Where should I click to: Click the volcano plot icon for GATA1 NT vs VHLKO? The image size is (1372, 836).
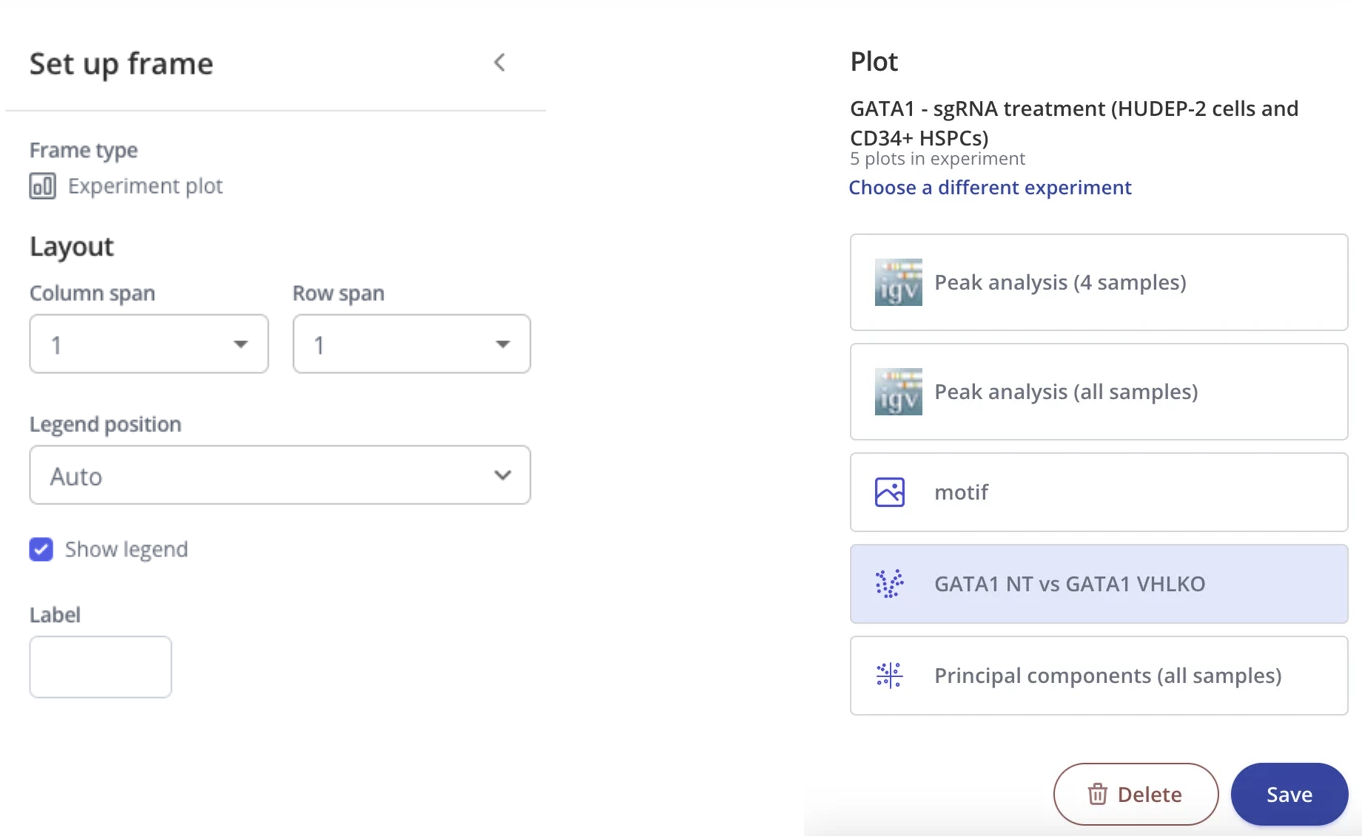pyautogui.click(x=889, y=584)
